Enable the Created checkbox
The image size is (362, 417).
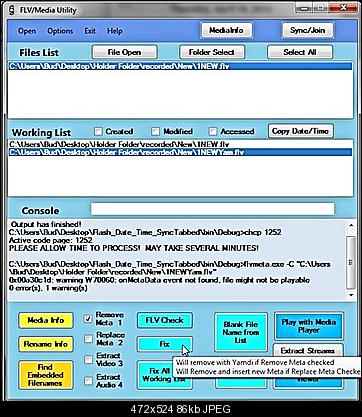[x=98, y=132]
